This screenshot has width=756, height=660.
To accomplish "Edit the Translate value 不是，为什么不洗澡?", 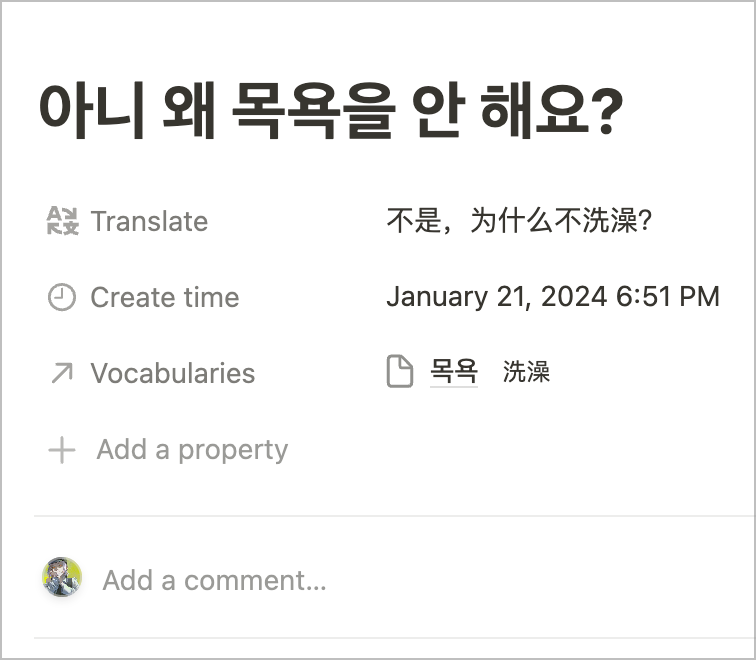I will point(519,221).
